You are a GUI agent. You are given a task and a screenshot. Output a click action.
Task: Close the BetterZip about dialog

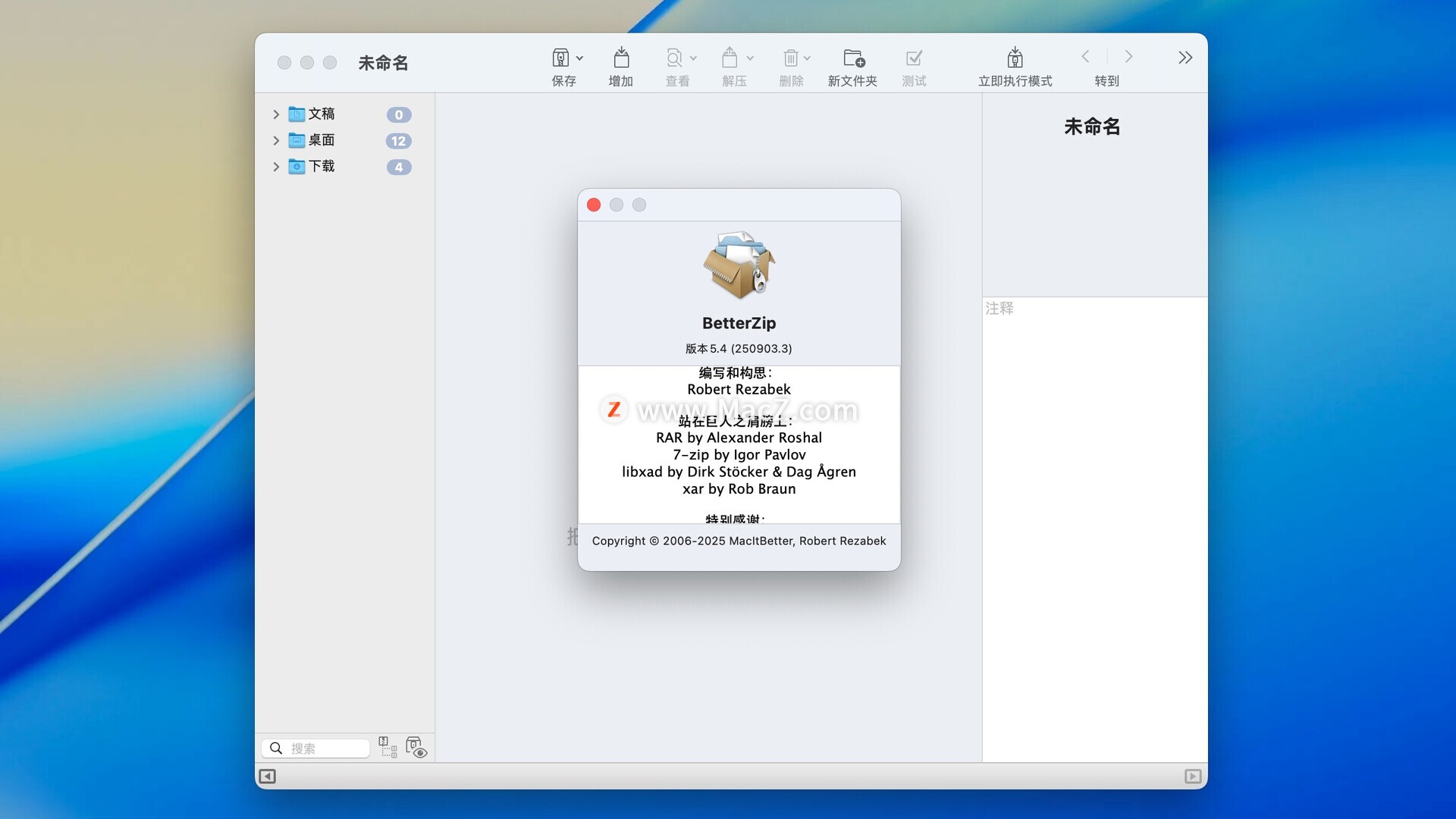click(594, 205)
